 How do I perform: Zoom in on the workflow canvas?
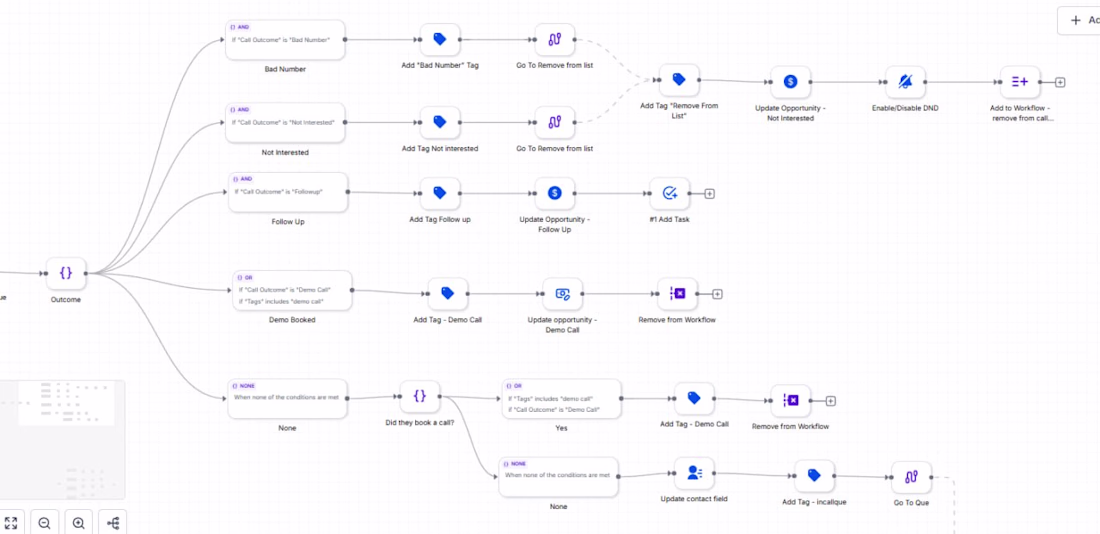point(79,523)
